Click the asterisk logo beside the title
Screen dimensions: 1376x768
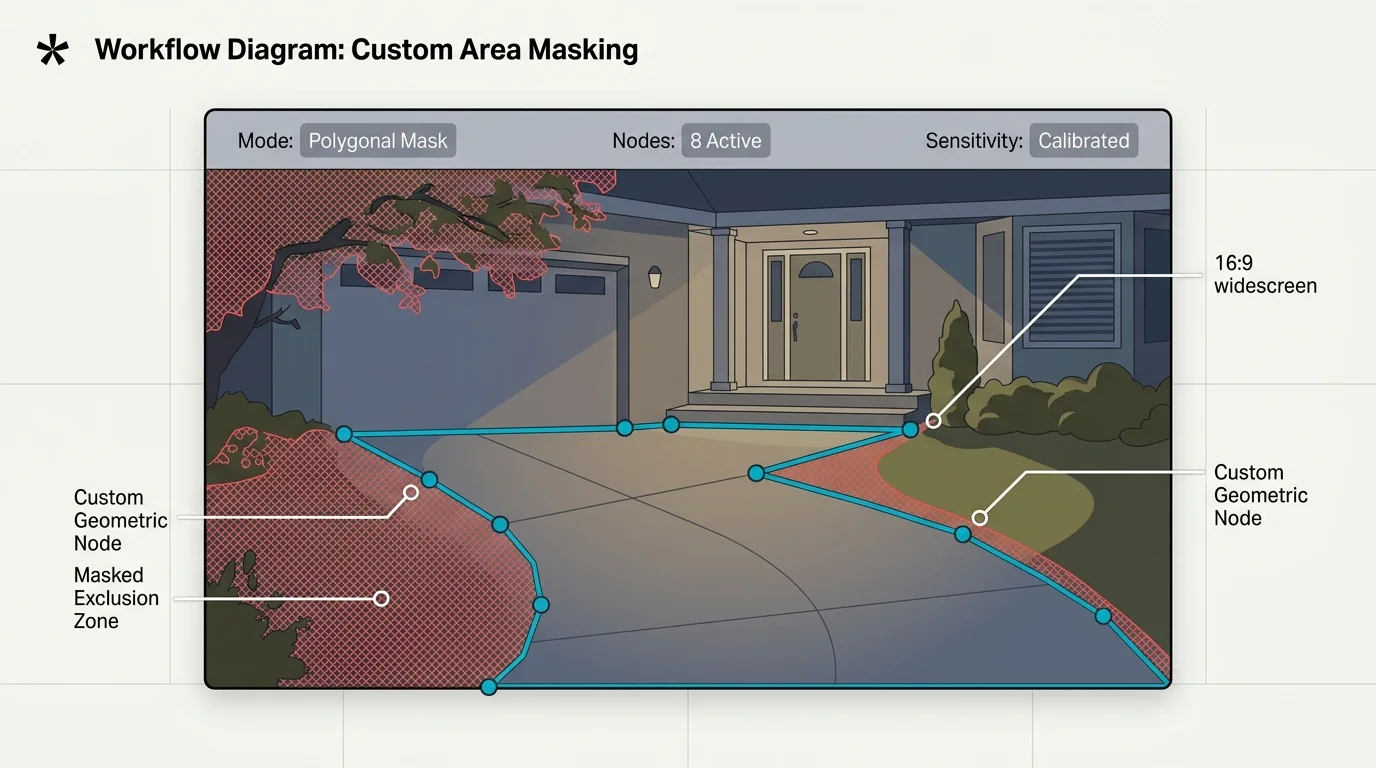pos(52,50)
